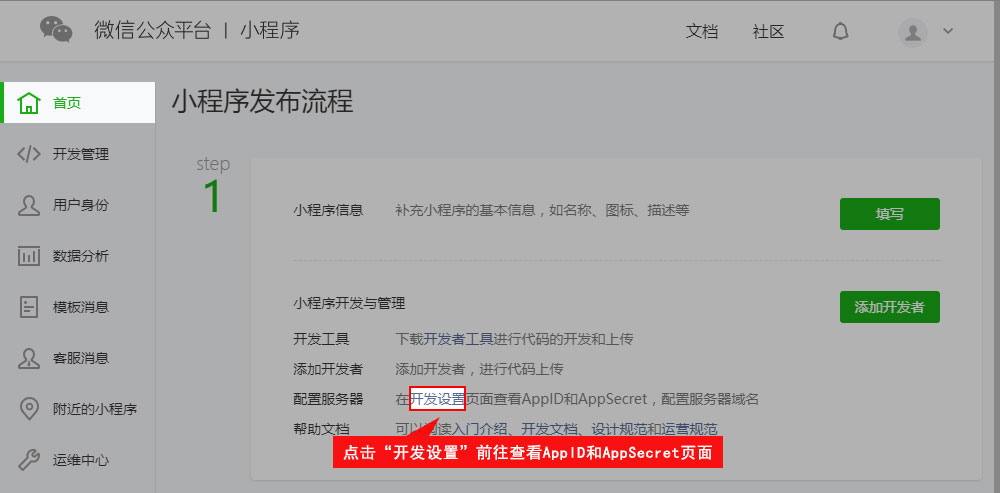Click the 开发管理 code brackets icon
Image resolution: width=1000 pixels, height=493 pixels.
[x=29, y=154]
